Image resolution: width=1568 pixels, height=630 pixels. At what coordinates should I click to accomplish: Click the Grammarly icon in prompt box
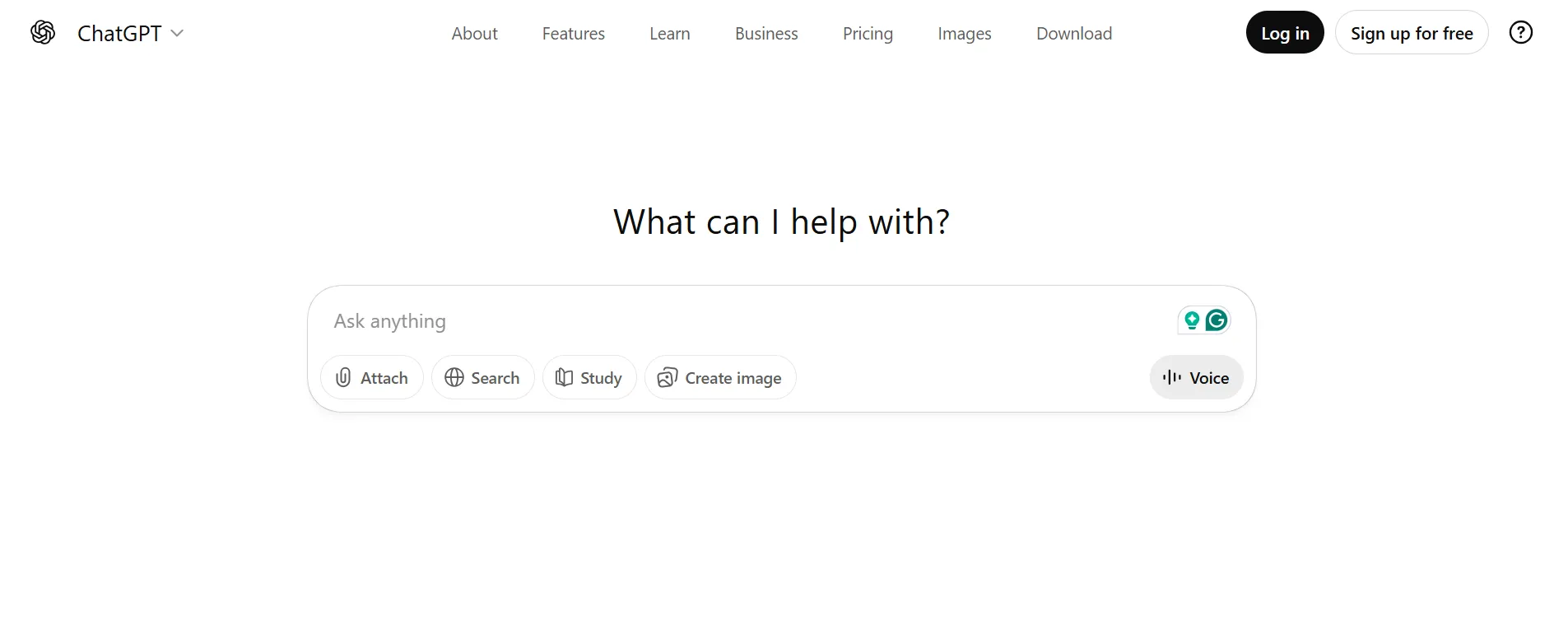click(1217, 320)
